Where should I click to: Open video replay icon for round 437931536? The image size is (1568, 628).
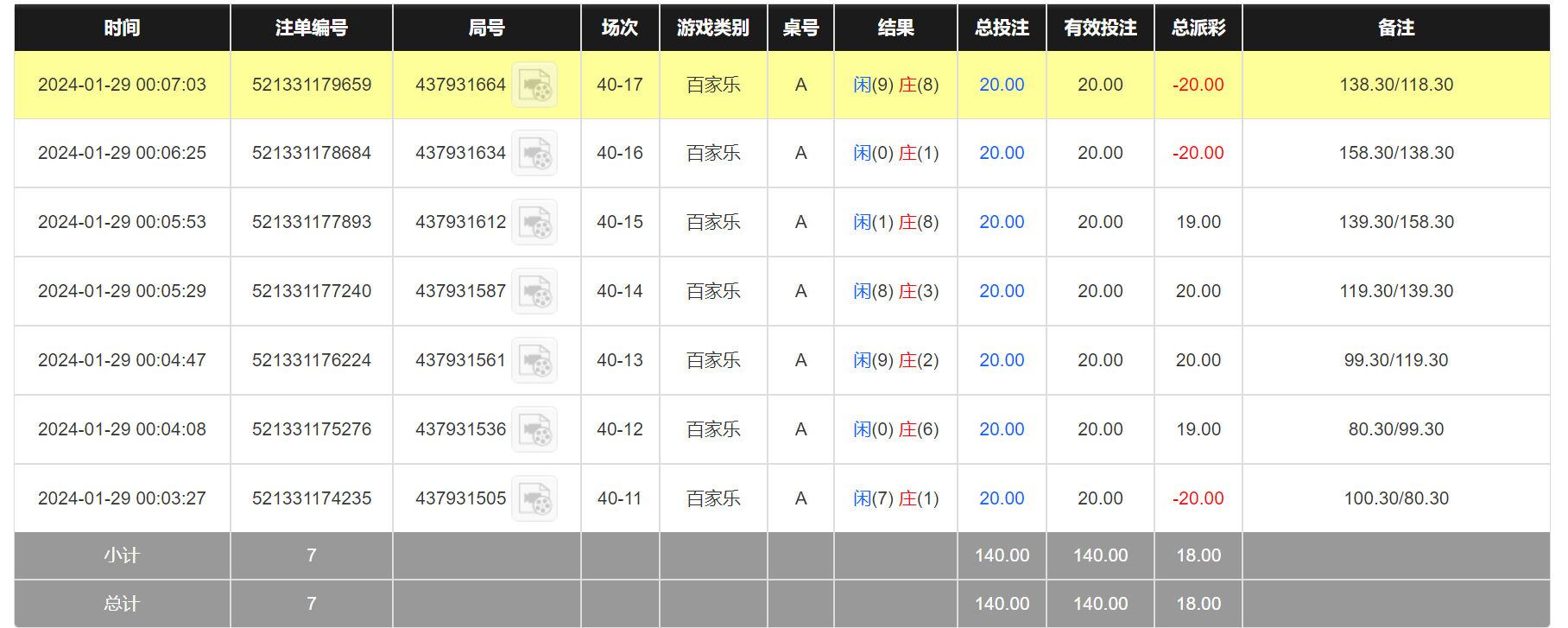(534, 429)
